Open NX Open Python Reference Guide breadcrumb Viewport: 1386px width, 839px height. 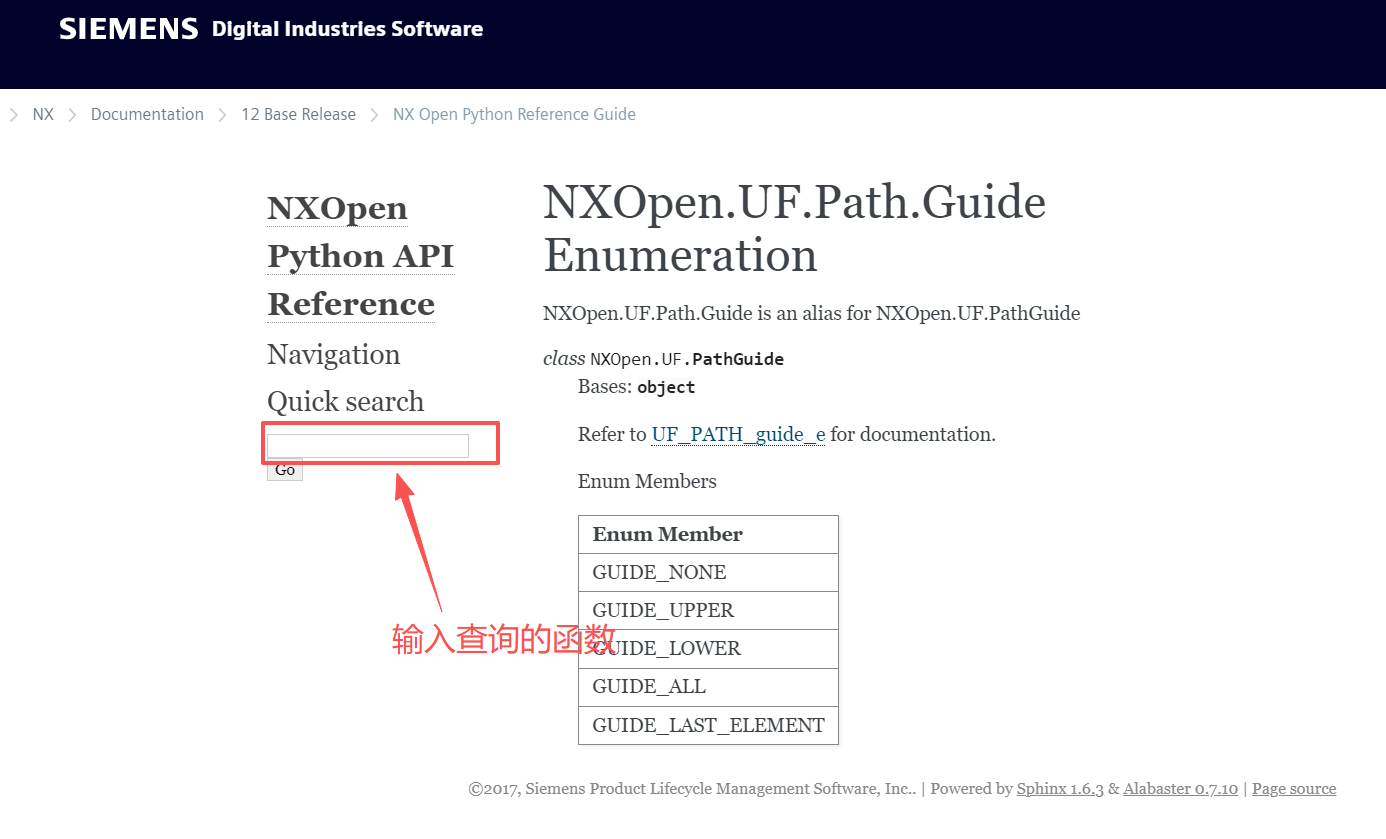click(x=514, y=114)
